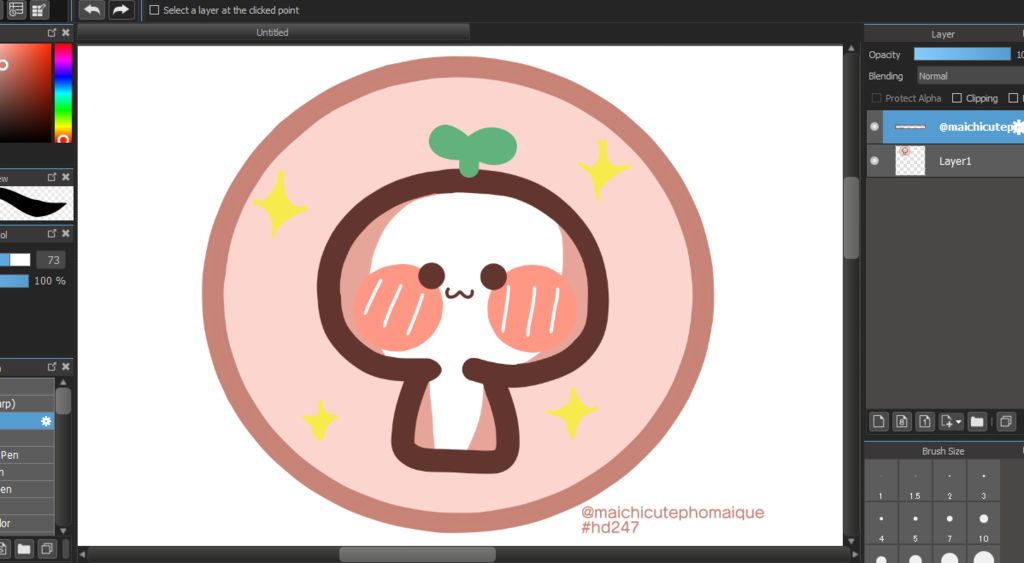This screenshot has width=1024, height=563.
Task: Click the brush opacity slider at 100 %
Action: 14,281
